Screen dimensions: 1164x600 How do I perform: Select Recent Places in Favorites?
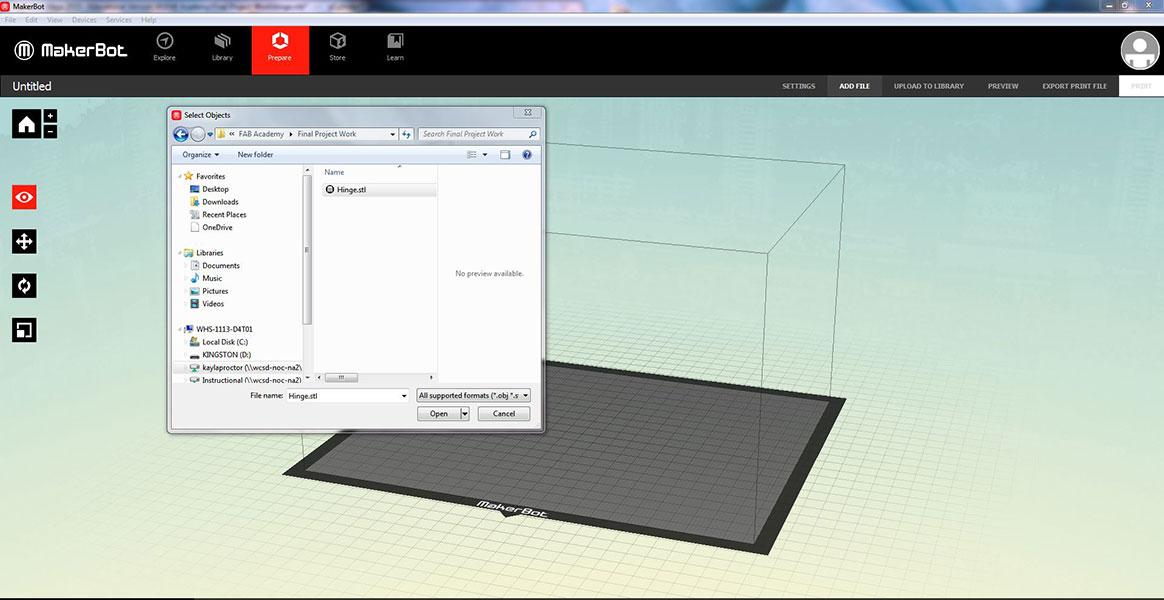pos(223,215)
